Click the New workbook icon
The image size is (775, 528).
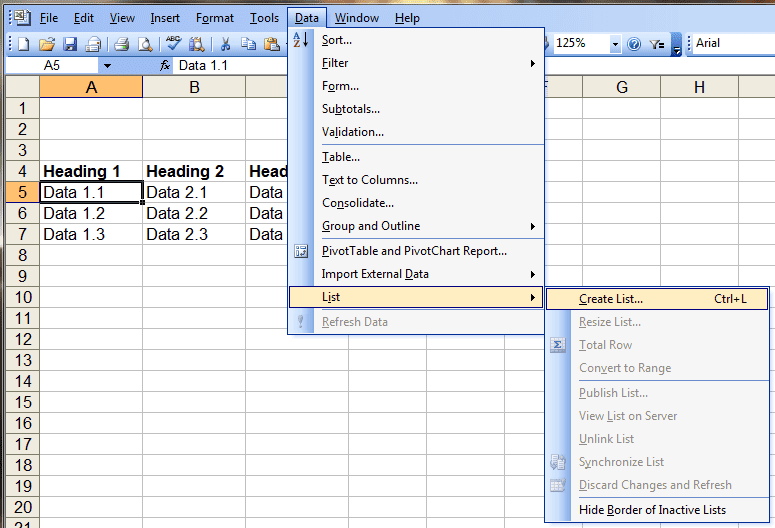click(23, 44)
